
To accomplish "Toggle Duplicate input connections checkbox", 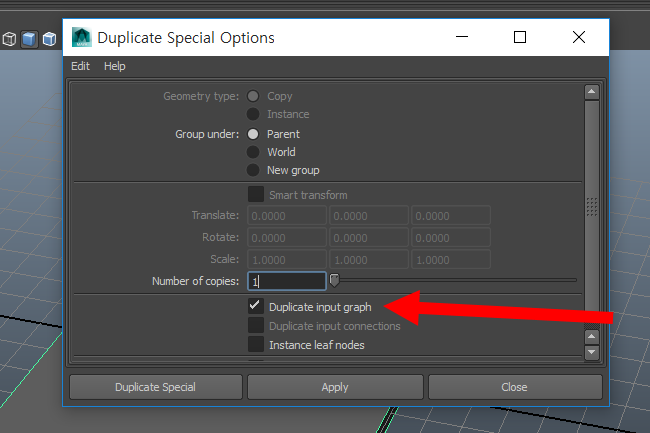I will [256, 325].
